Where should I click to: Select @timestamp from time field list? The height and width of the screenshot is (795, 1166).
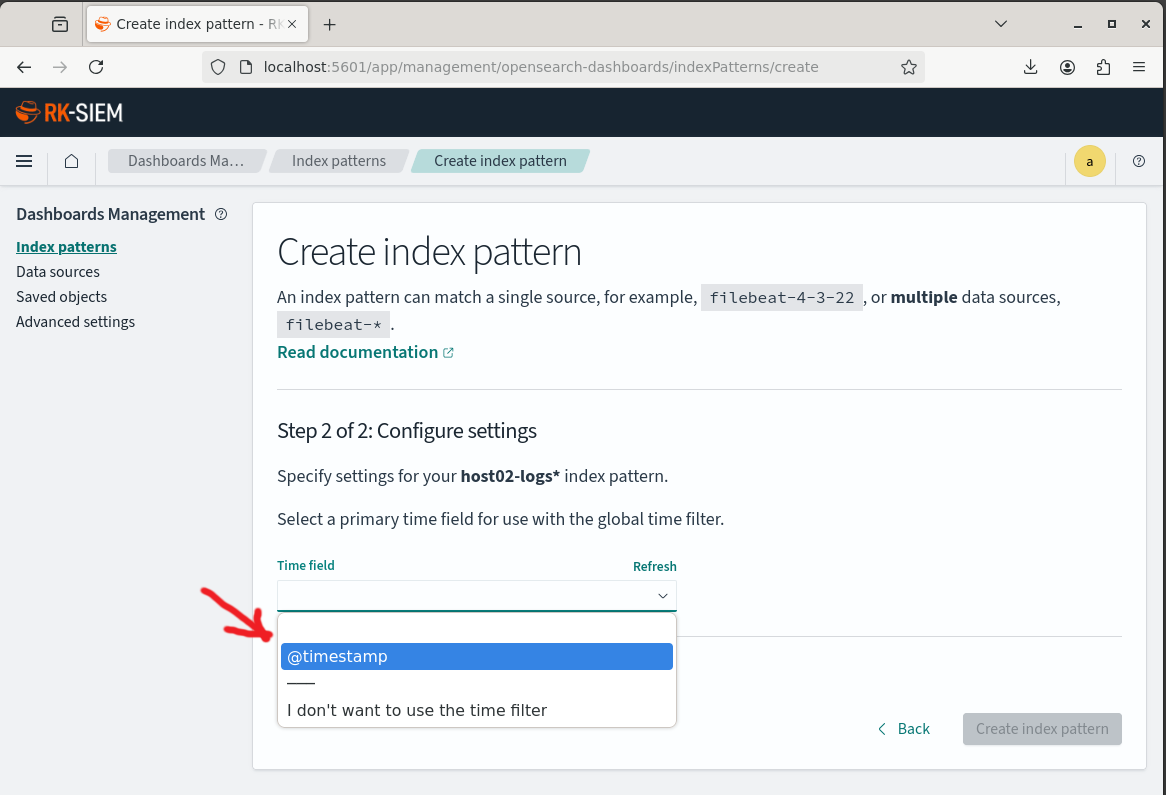pos(476,656)
